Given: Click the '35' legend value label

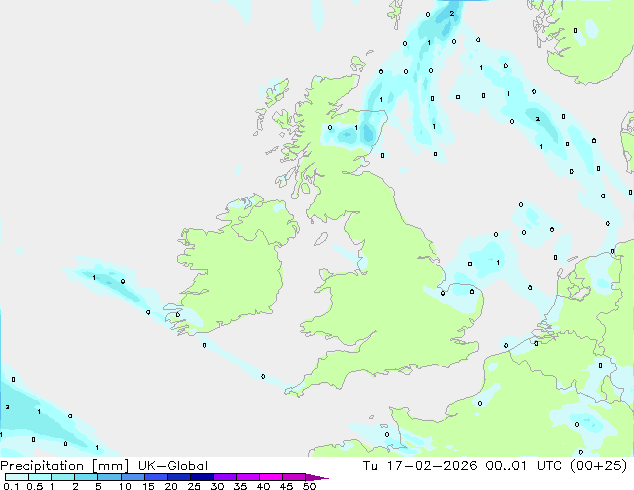Looking at the screenshot, I should tap(240, 486).
